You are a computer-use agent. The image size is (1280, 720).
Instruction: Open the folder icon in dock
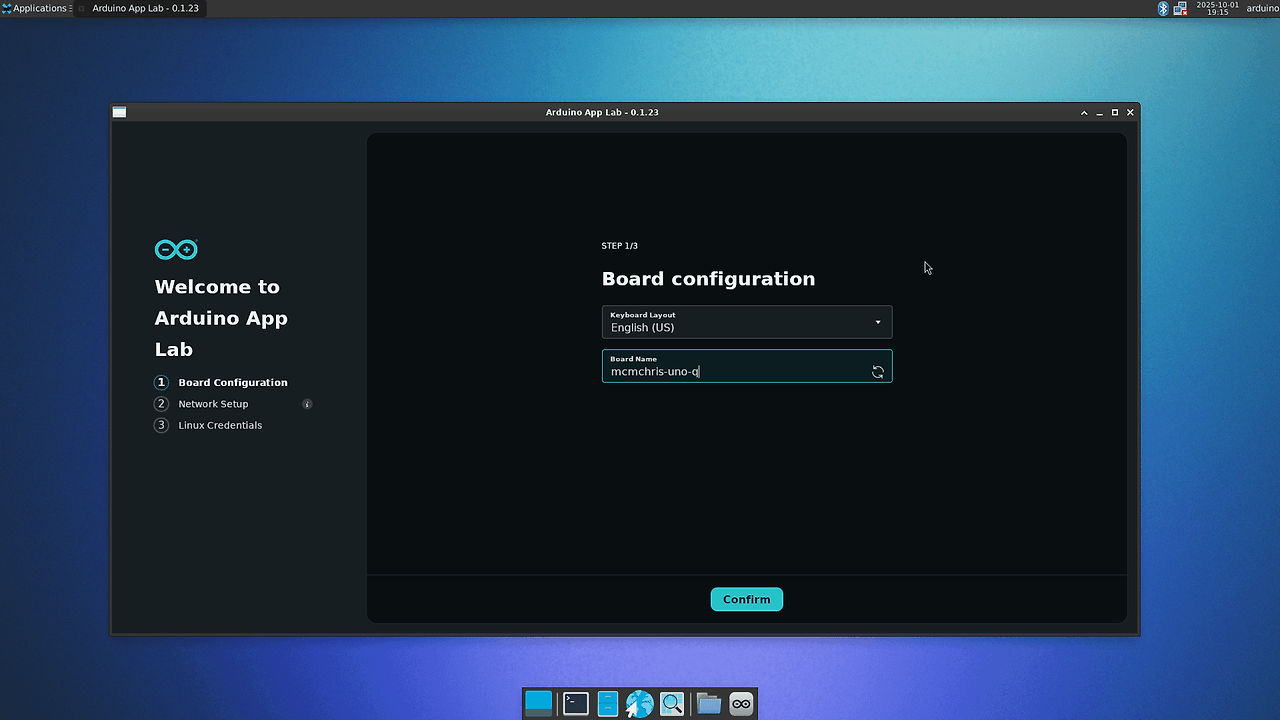pyautogui.click(x=709, y=703)
